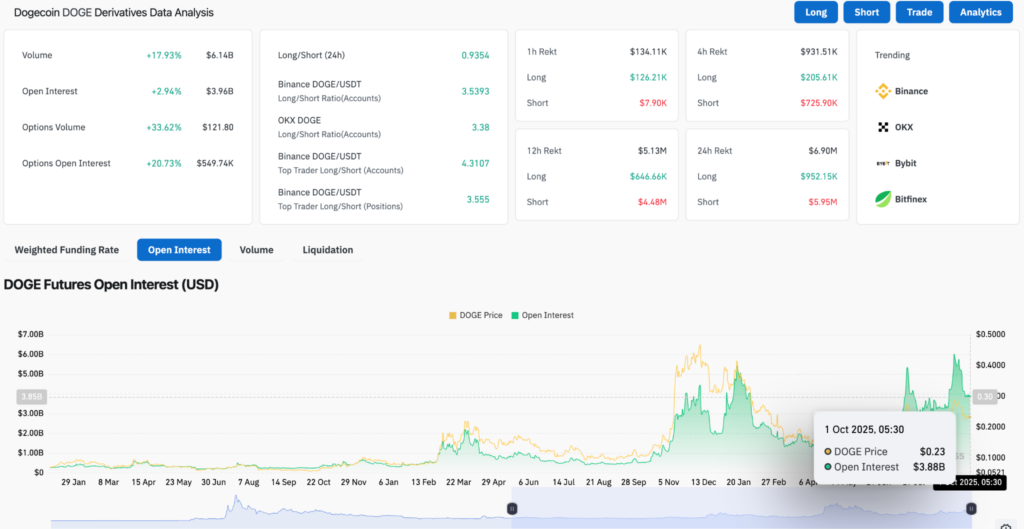The height and width of the screenshot is (529, 1024).
Task: Click the Bybit logo icon
Action: [x=883, y=163]
